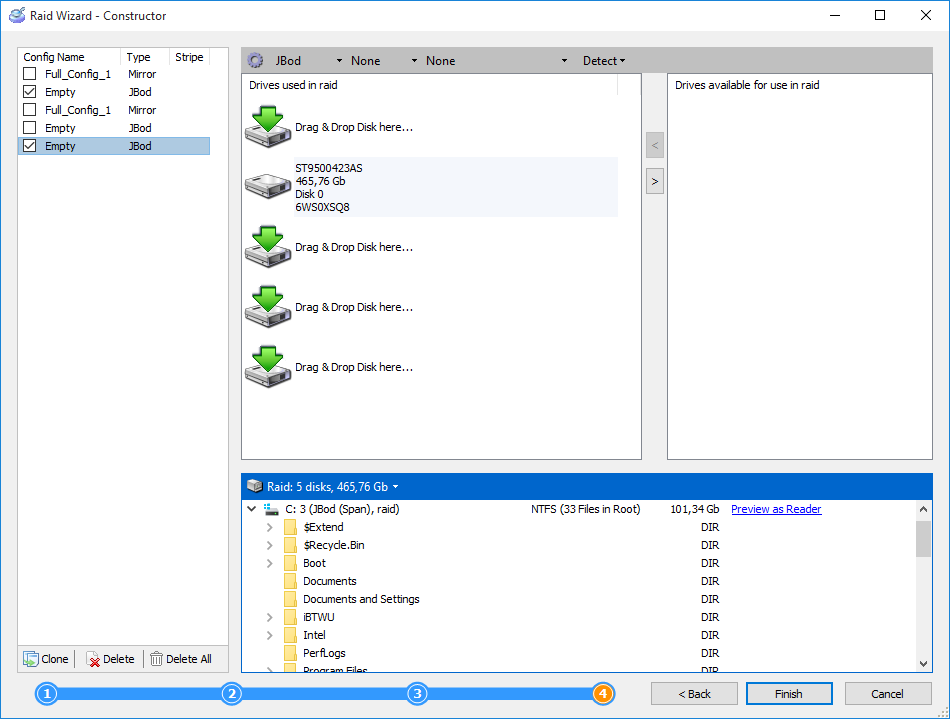Move drive right with the > button
This screenshot has height=719, width=950.
point(655,181)
